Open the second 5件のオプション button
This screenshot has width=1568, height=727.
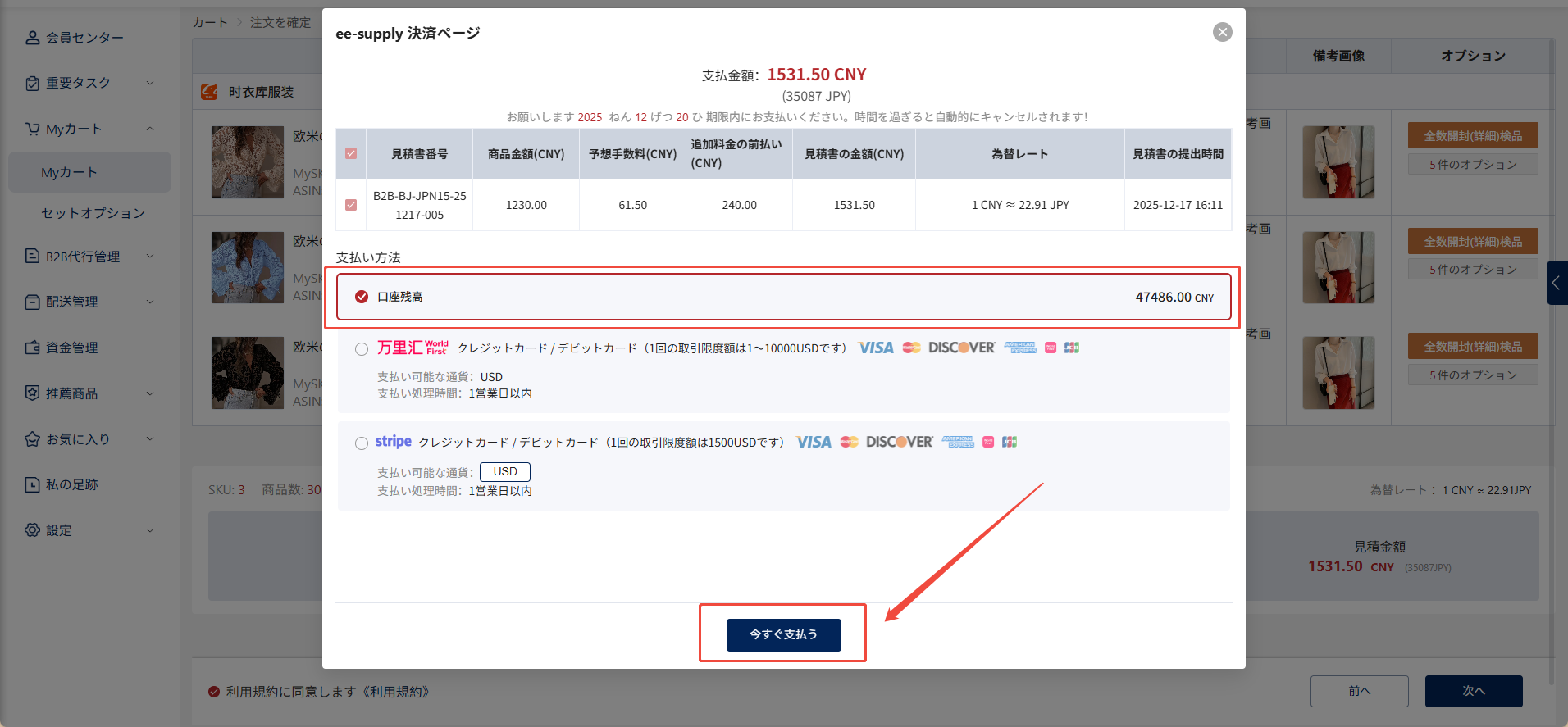(1473, 270)
